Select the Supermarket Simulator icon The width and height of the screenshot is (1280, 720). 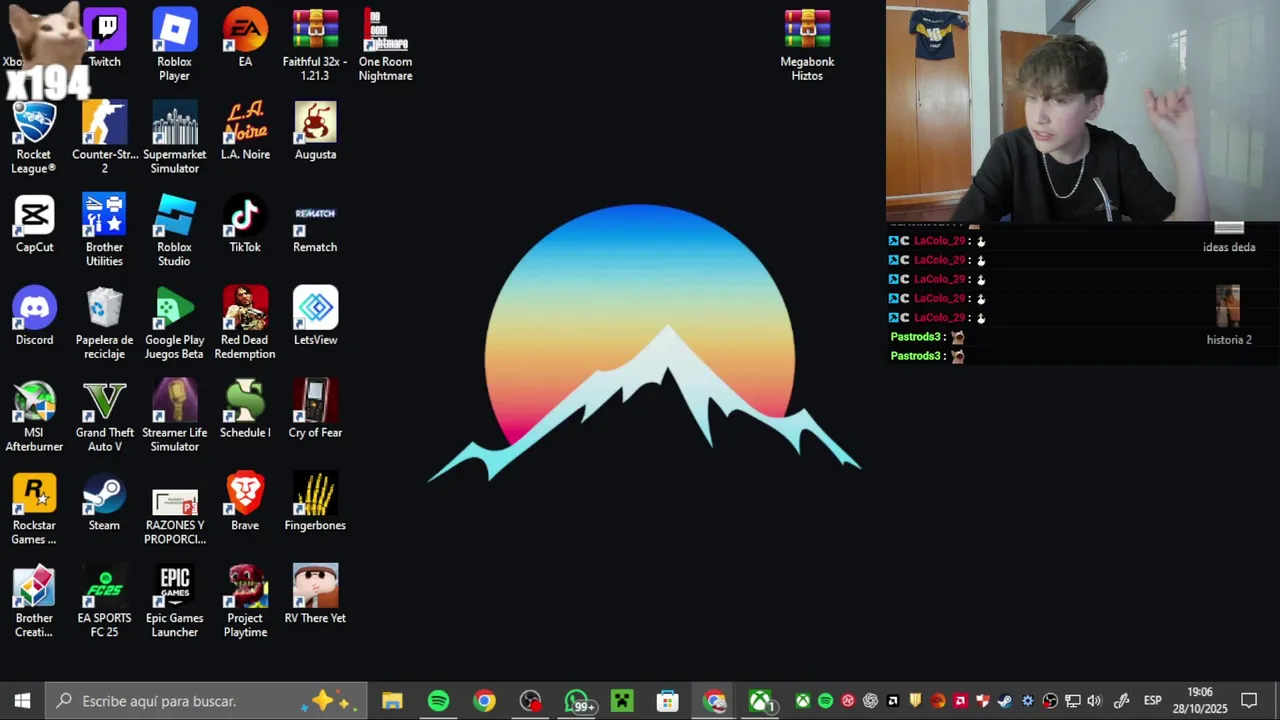[174, 138]
